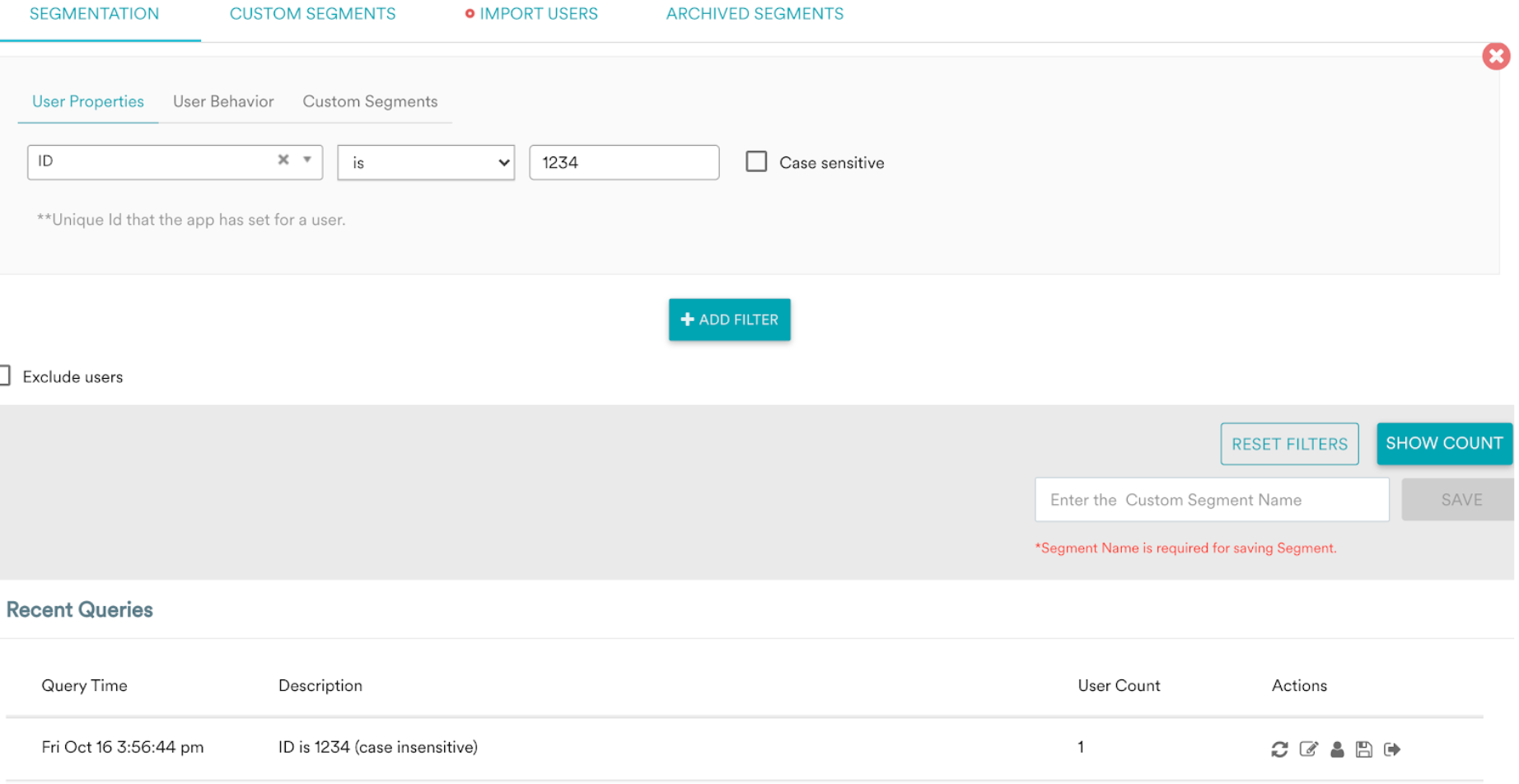1519x784 pixels.
Task: Click the Save segment button
Action: [1458, 500]
